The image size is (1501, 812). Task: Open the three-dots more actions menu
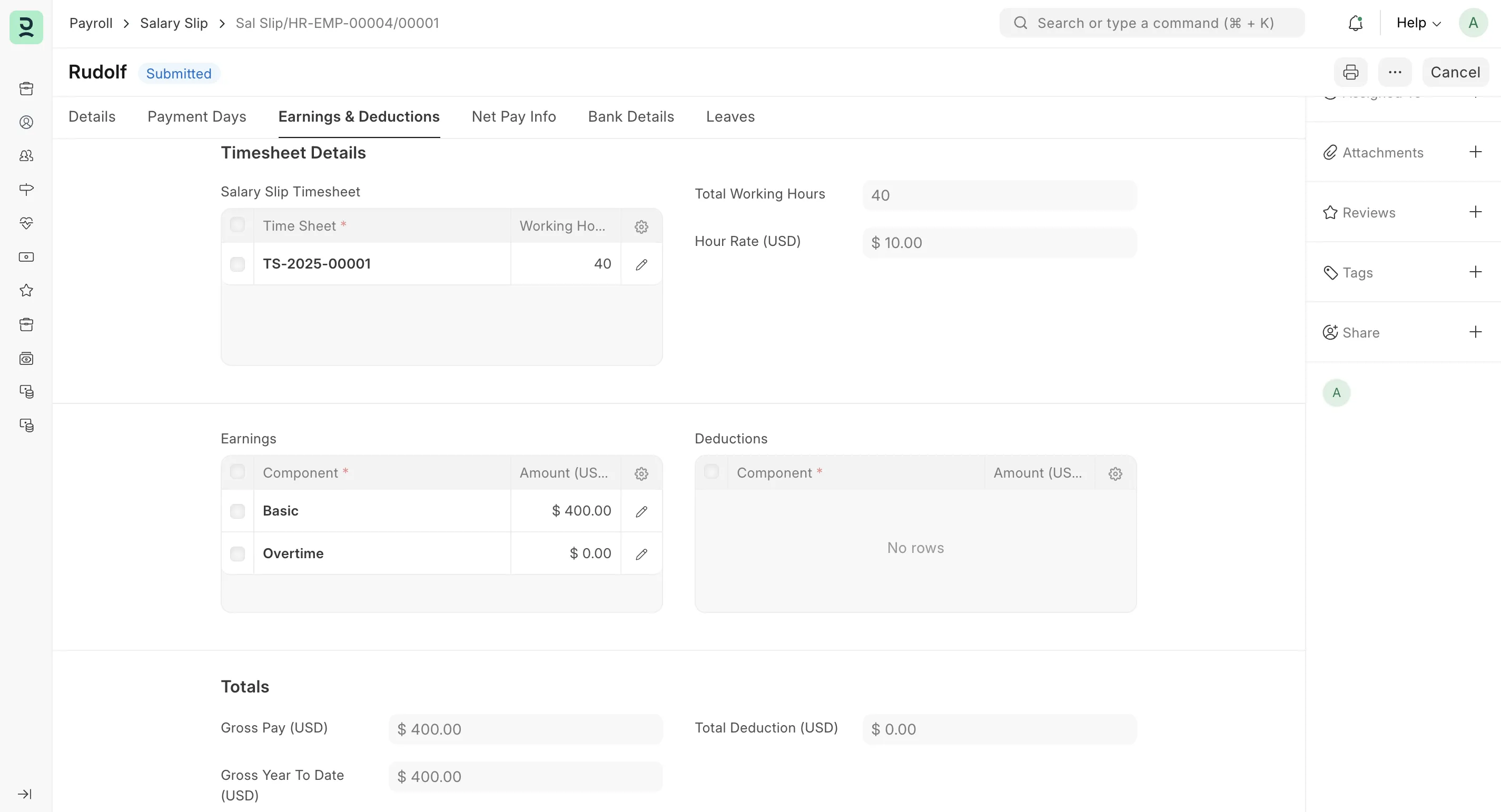[x=1395, y=72]
